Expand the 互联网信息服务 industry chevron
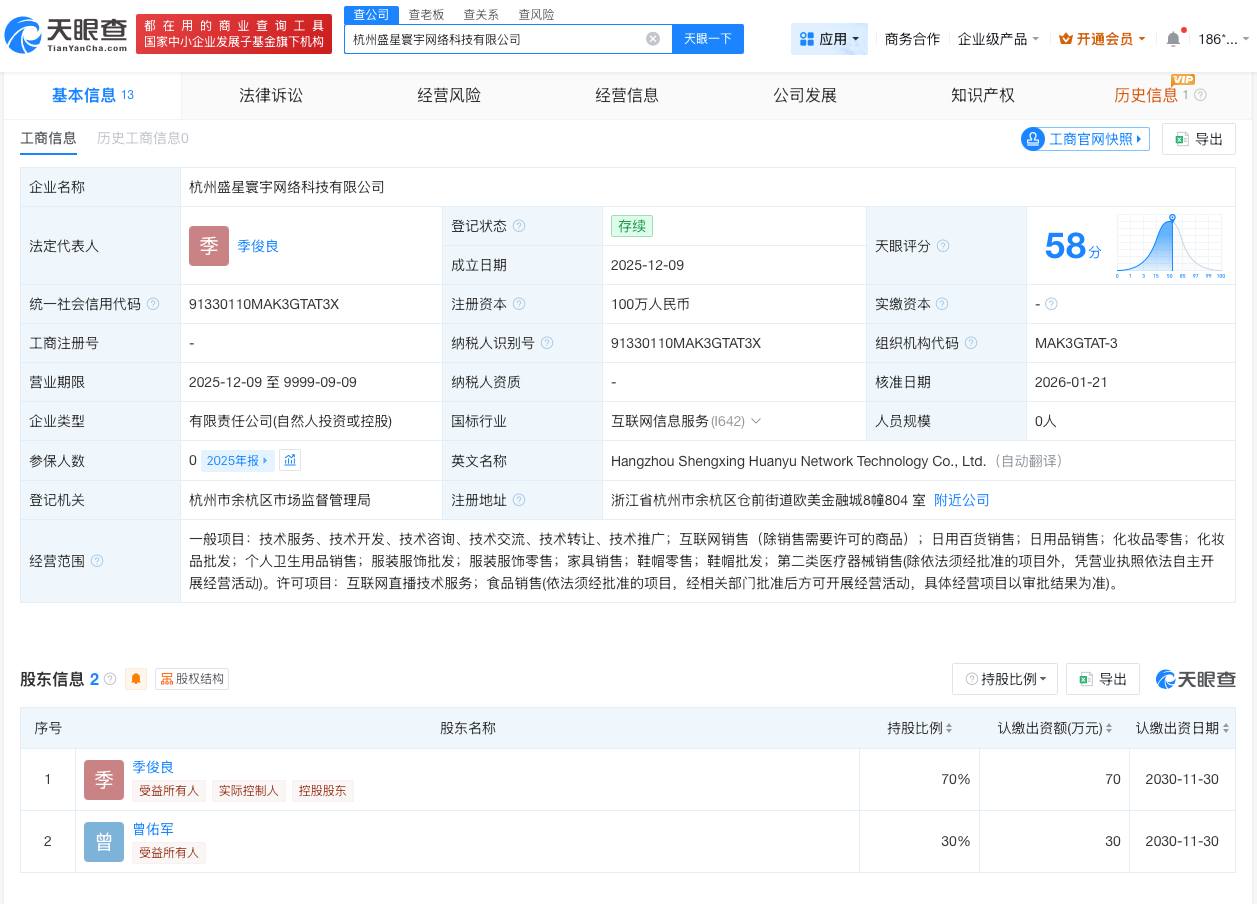Viewport: 1257px width, 904px height. [x=756, y=421]
